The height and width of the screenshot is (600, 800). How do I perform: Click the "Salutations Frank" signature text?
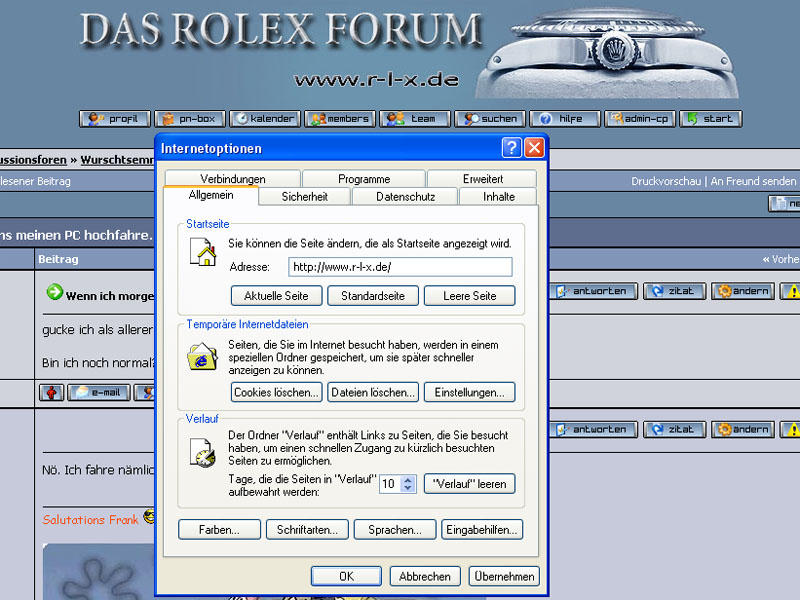(90, 520)
